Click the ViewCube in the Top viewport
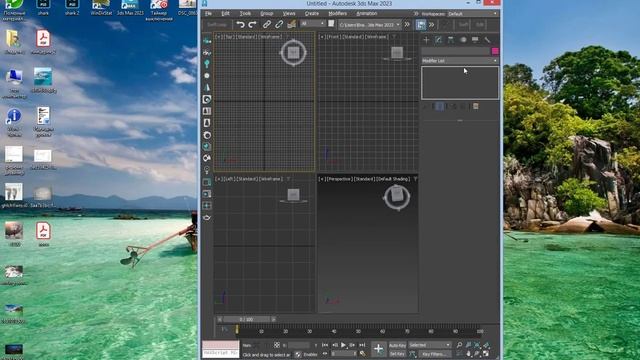 293,52
